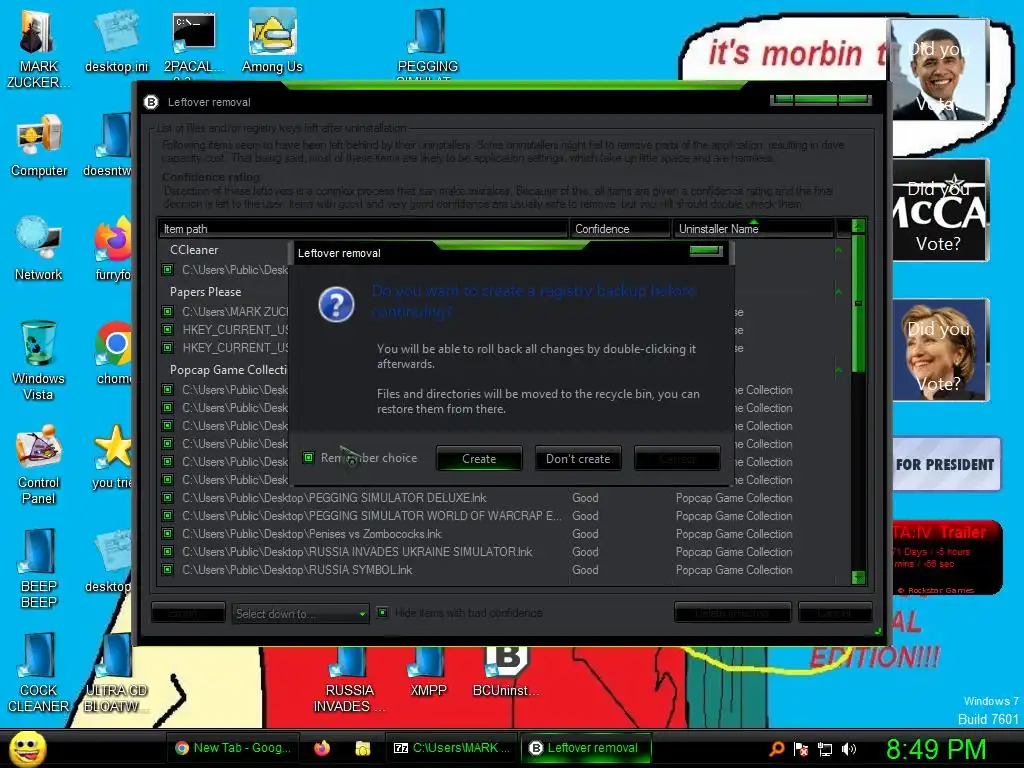The width and height of the screenshot is (1024, 768).
Task: Toggle Hide items with bad confidence checkbox
Action: (383, 613)
